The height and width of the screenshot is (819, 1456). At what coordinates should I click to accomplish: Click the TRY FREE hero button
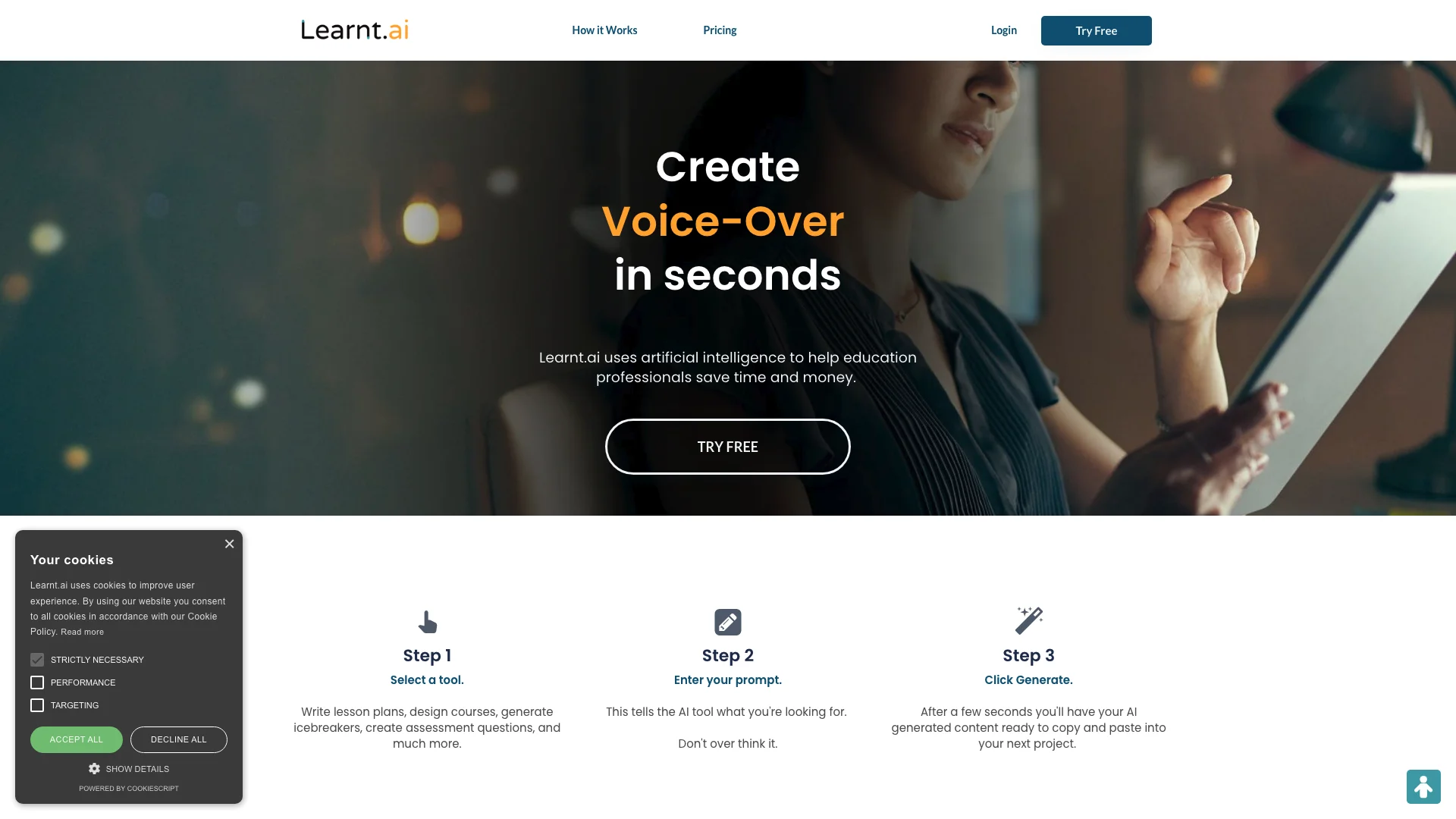pos(727,445)
